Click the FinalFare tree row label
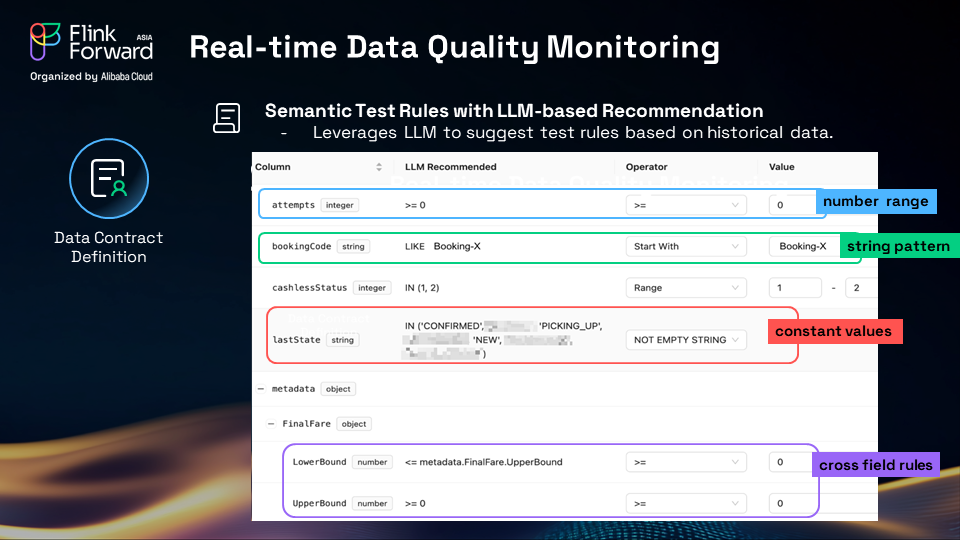 coord(306,424)
